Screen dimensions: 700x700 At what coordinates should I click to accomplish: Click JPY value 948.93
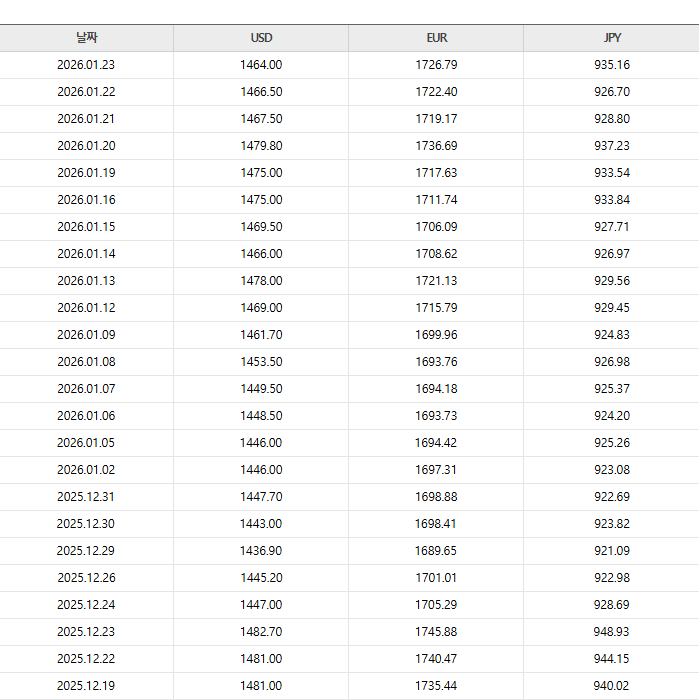click(x=612, y=632)
